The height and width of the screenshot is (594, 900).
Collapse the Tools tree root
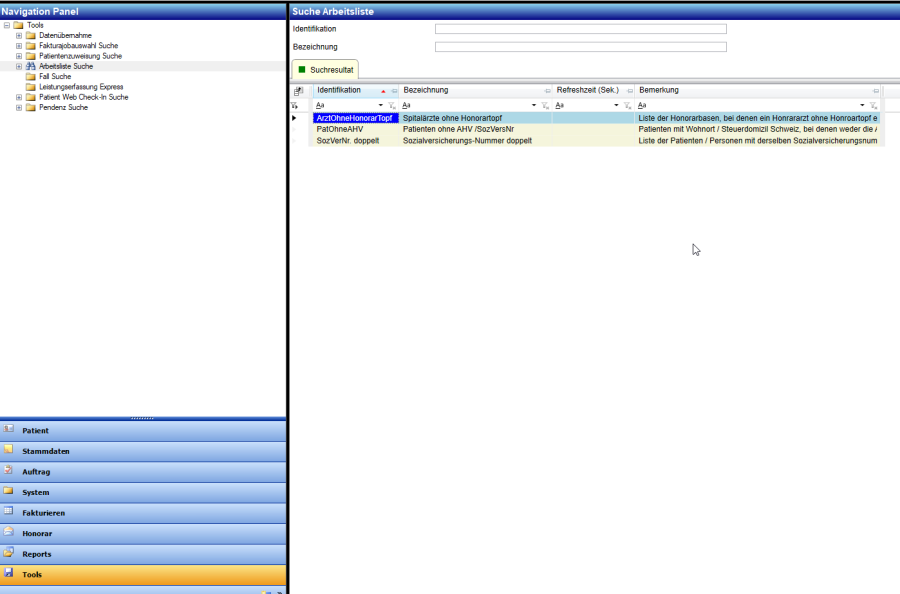click(7, 25)
